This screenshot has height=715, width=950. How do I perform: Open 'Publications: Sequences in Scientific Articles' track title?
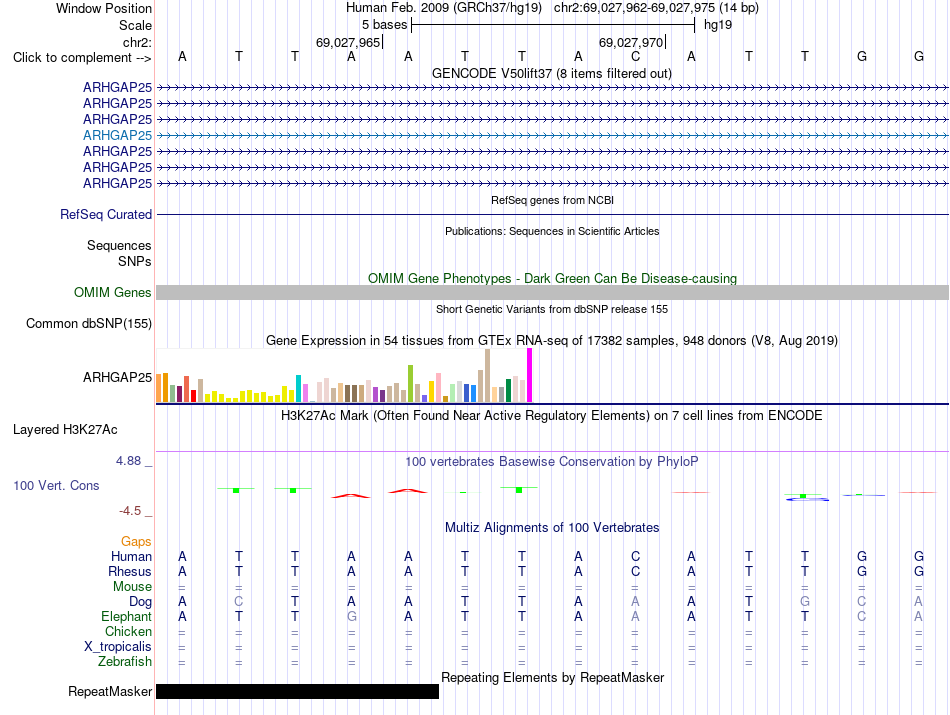552,231
